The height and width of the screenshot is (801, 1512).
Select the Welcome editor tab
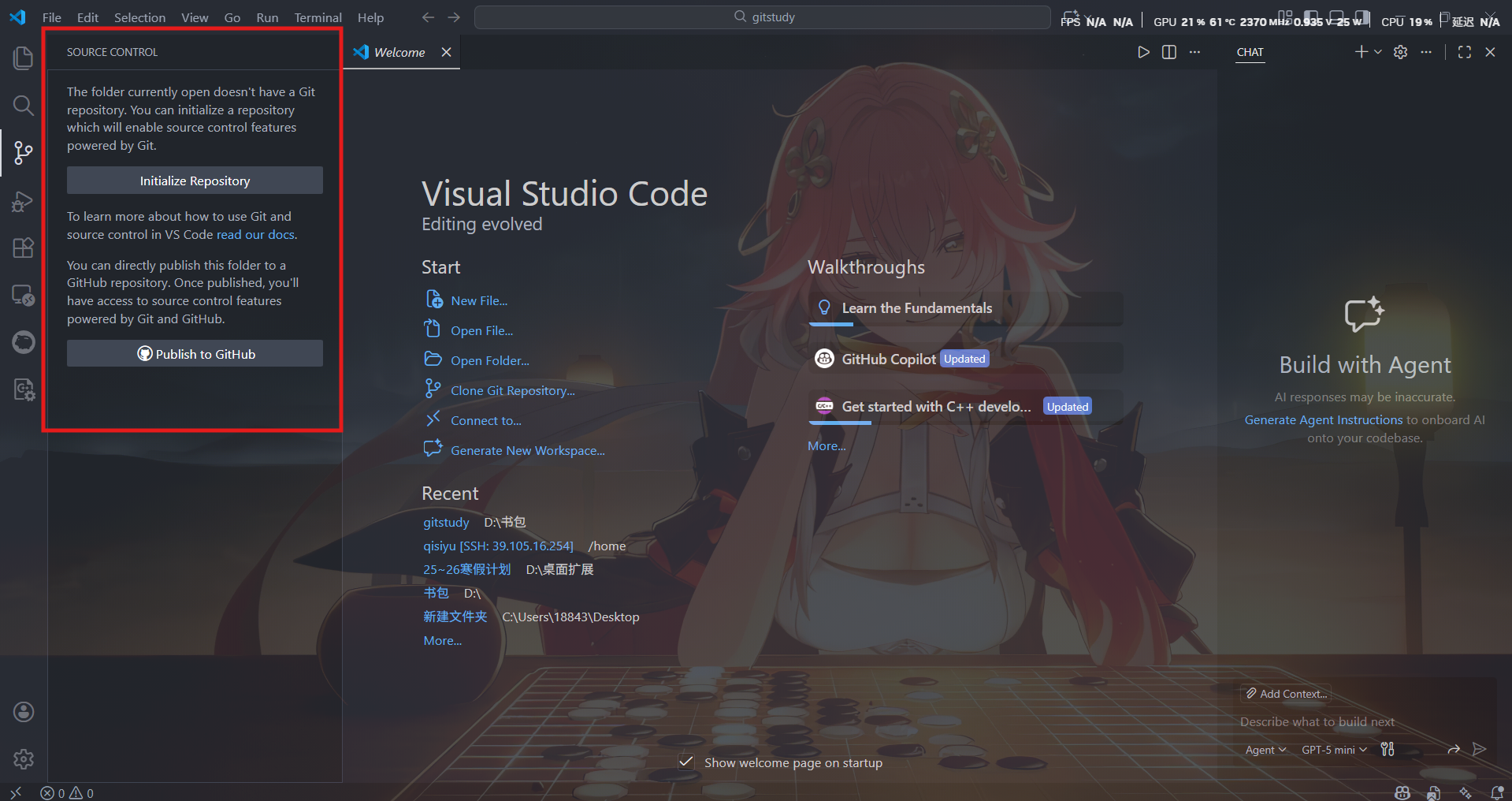pyautogui.click(x=400, y=52)
